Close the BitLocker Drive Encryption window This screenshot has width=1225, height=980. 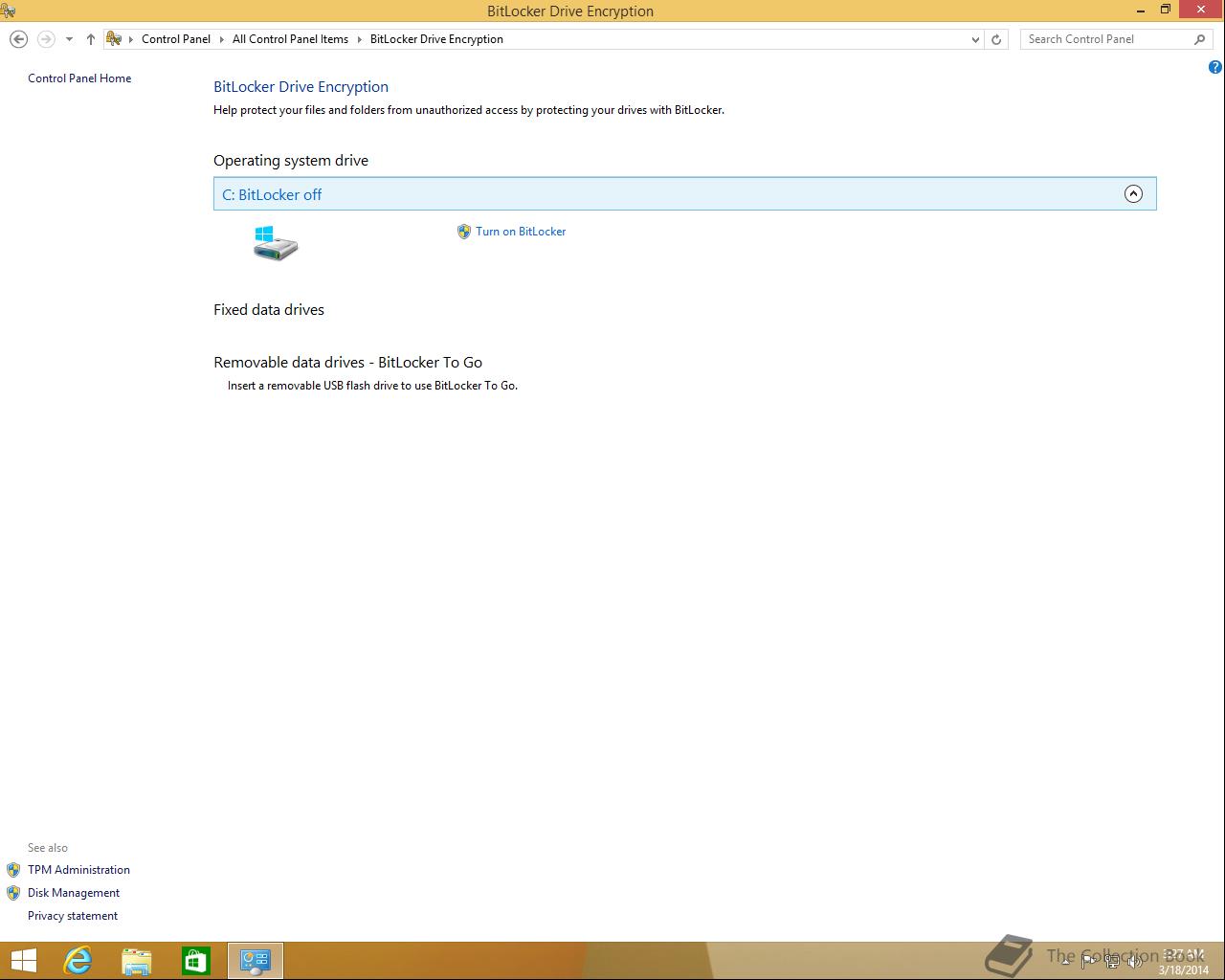coord(1200,10)
